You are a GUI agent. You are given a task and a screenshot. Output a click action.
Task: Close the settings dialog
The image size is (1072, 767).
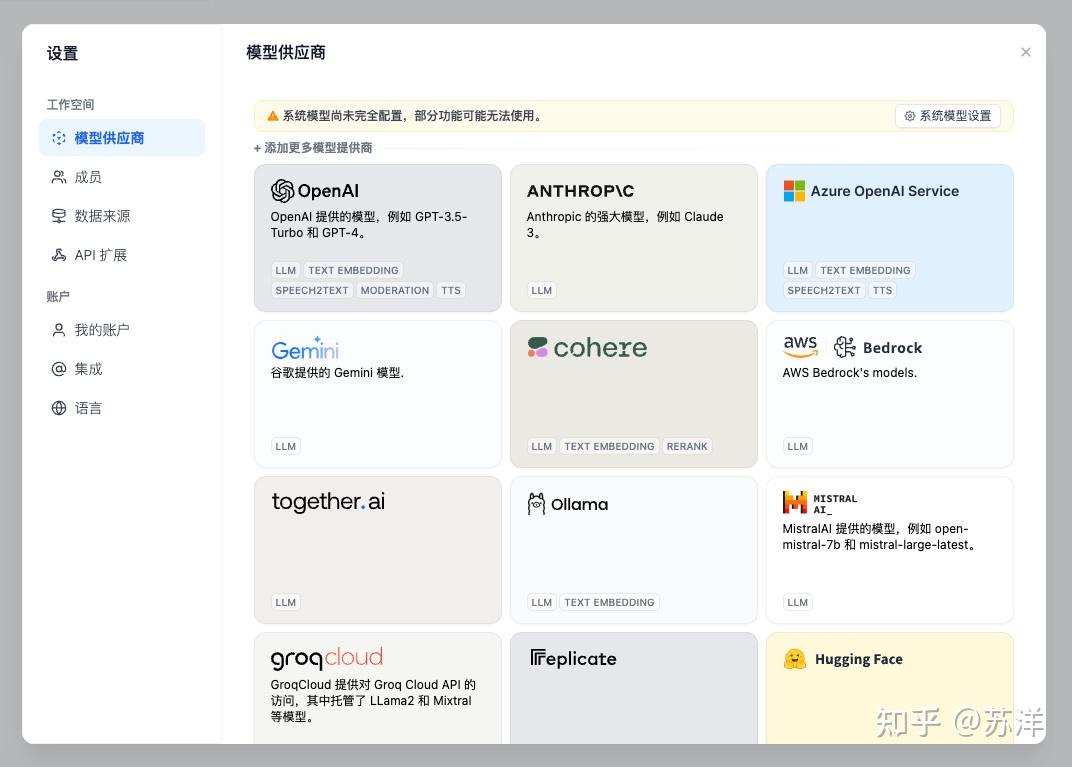tap(1025, 52)
